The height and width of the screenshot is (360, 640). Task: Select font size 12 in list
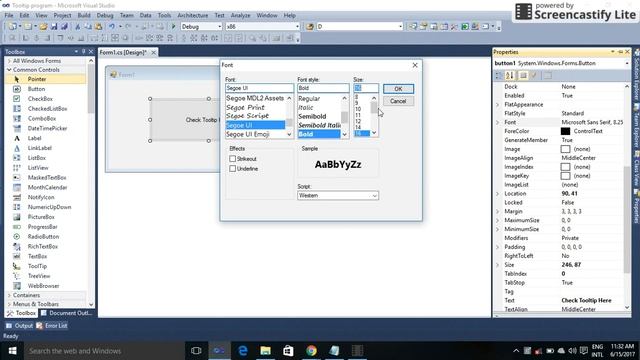[x=358, y=121]
